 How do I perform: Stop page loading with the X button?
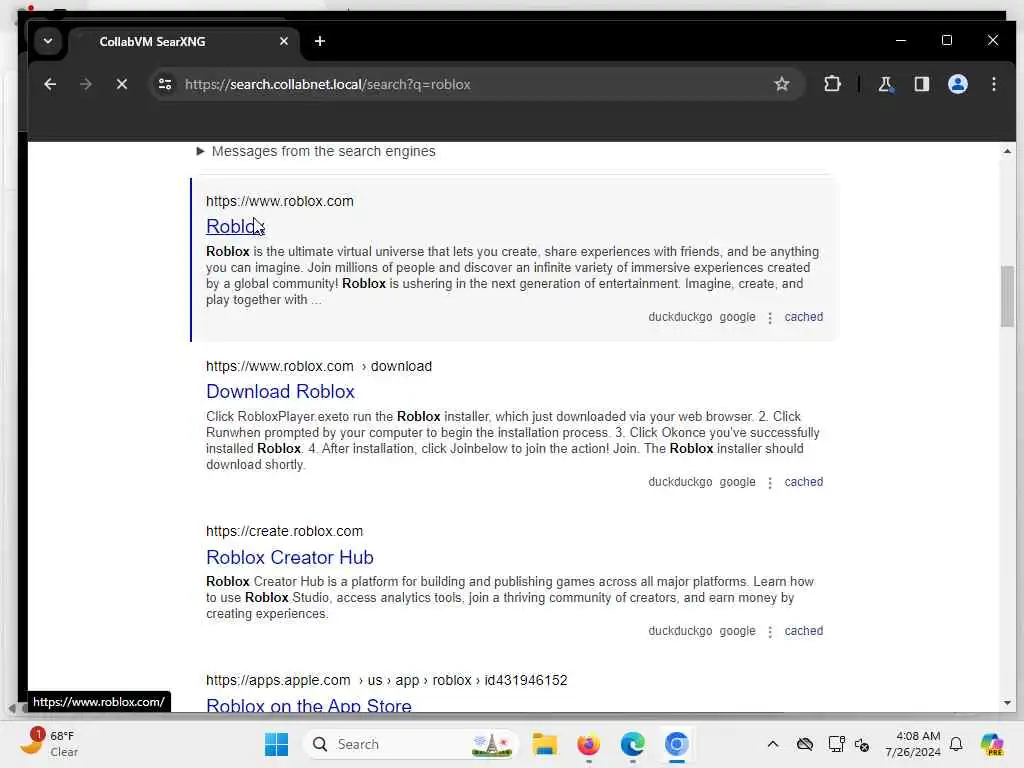(x=121, y=84)
